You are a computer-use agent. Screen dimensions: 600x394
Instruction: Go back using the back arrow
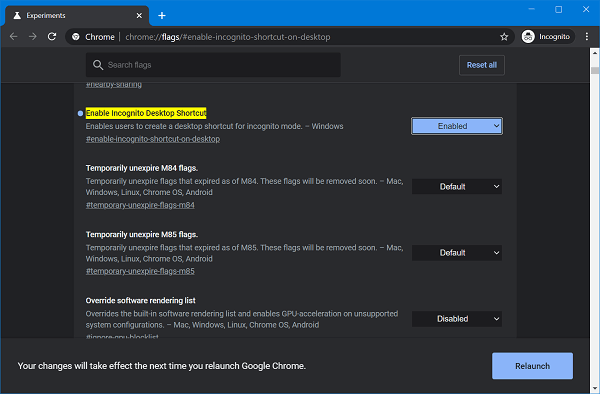point(13,37)
